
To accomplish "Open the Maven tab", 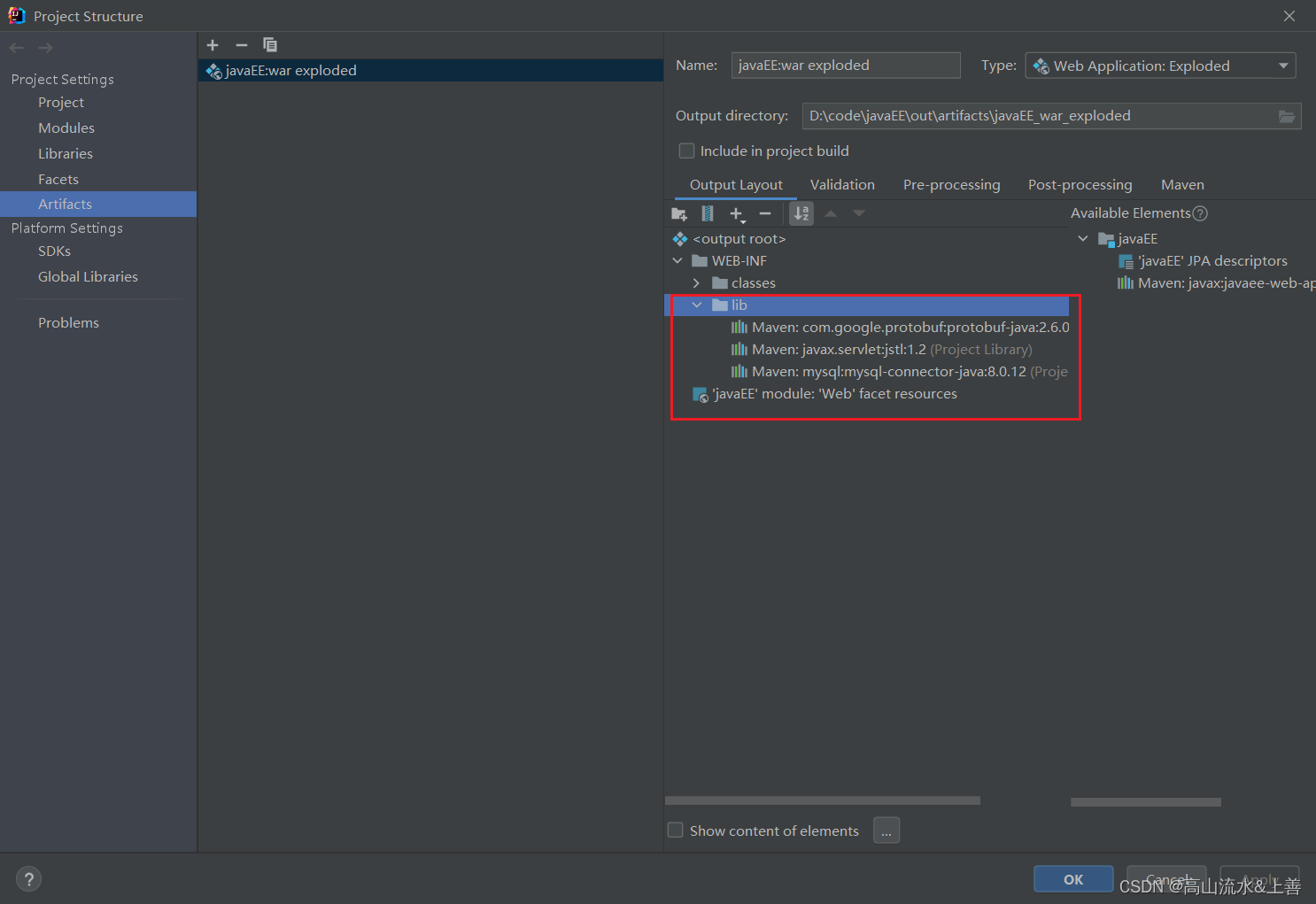I will 1181,184.
